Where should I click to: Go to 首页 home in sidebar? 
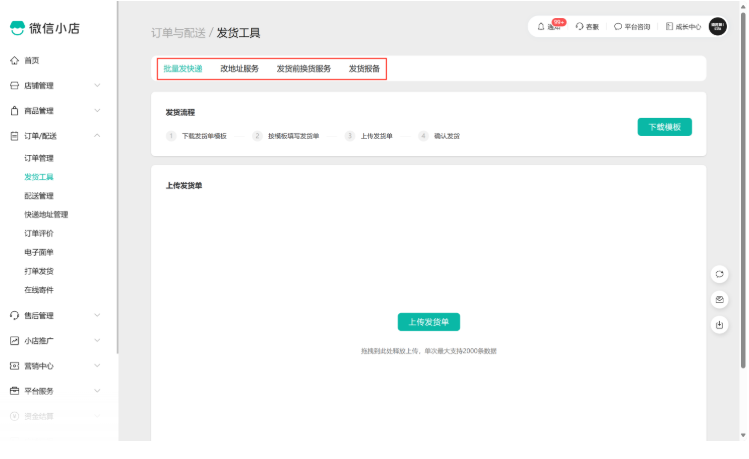click(32, 61)
